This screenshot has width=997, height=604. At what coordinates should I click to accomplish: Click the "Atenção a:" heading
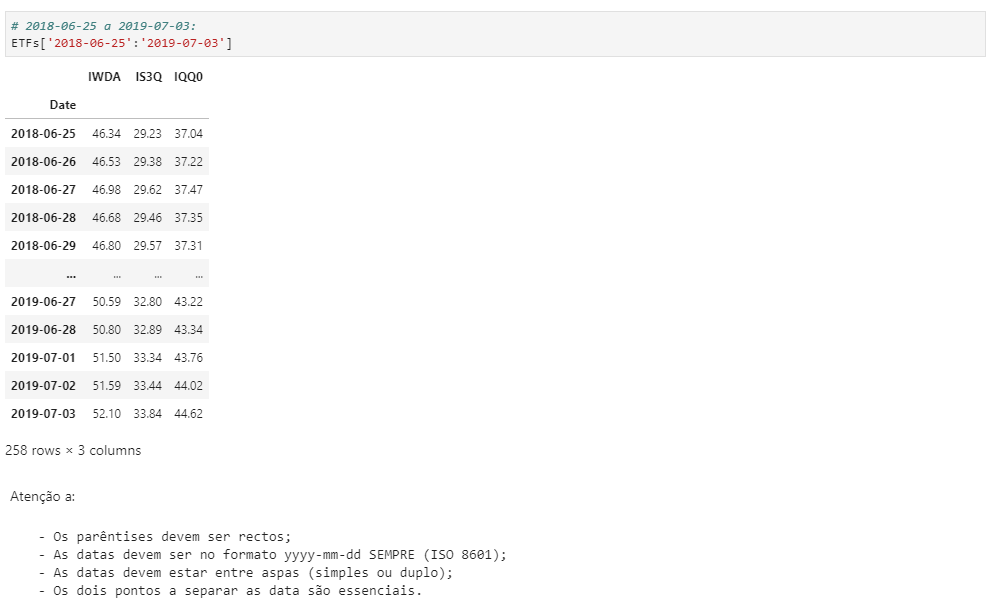33,494
